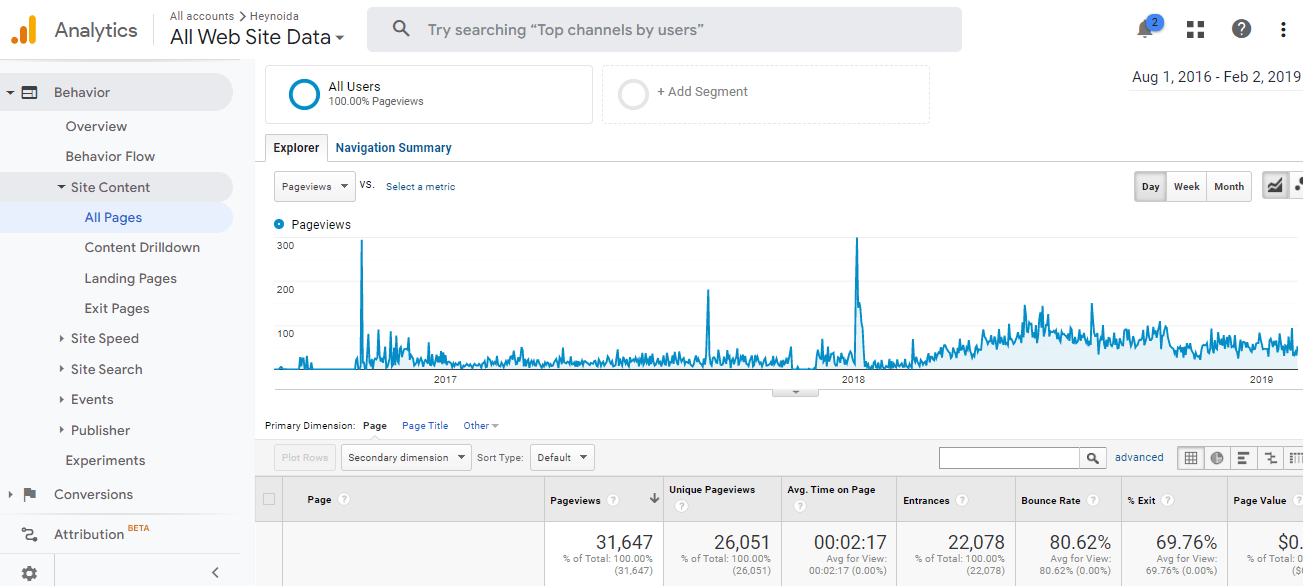Open the Pageviews metric dropdown
The image size is (1303, 586).
[x=314, y=186]
